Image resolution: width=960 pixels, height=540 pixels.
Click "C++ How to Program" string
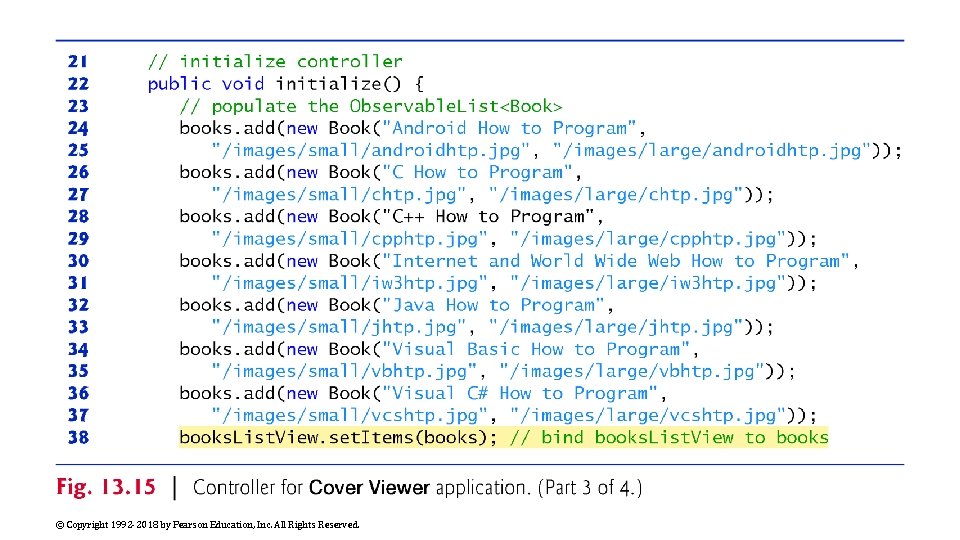coord(488,216)
